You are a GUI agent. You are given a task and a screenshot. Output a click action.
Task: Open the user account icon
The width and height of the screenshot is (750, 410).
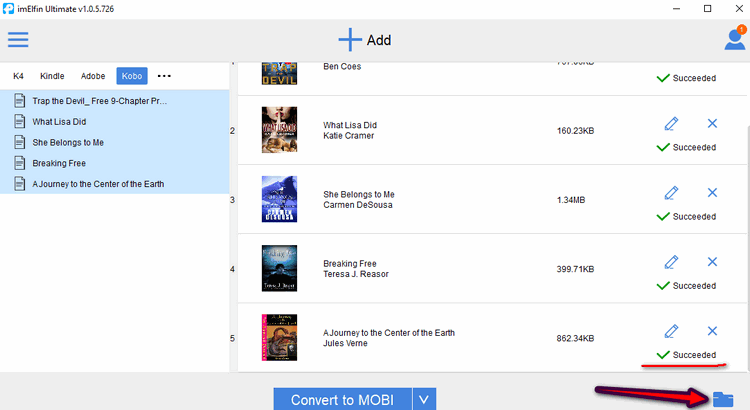pyautogui.click(x=735, y=39)
